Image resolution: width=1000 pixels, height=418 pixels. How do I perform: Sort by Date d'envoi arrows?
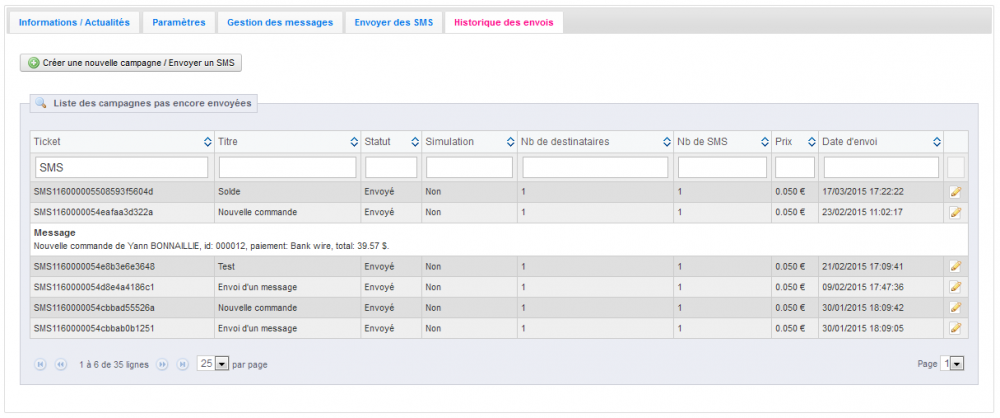click(937, 142)
